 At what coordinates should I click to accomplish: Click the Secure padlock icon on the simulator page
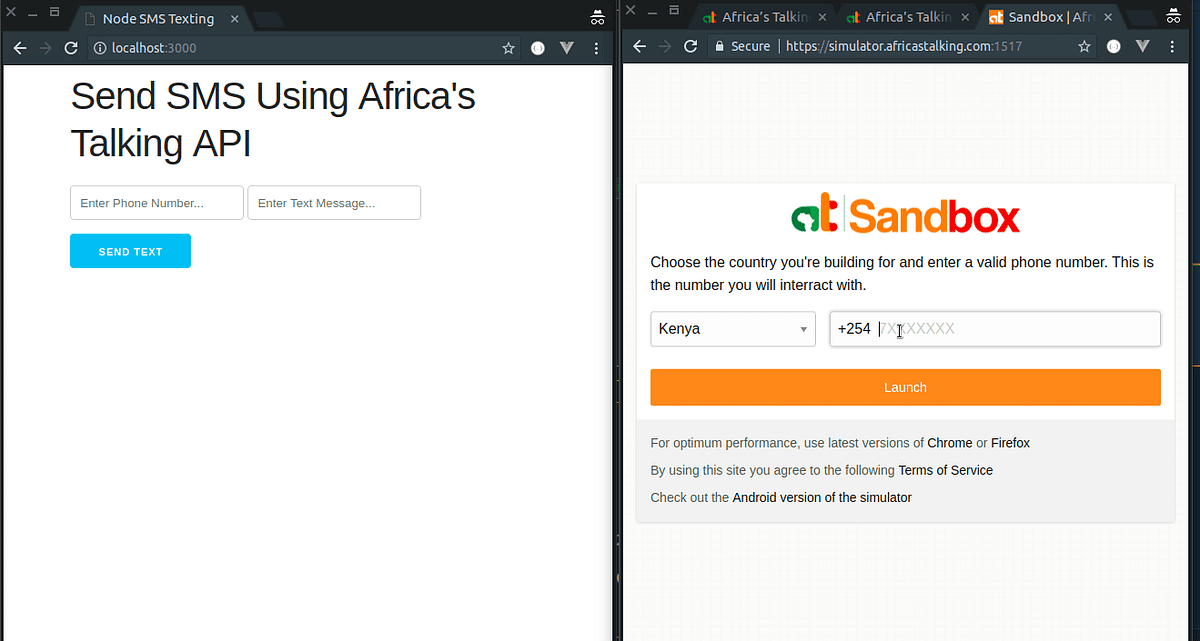tap(720, 45)
